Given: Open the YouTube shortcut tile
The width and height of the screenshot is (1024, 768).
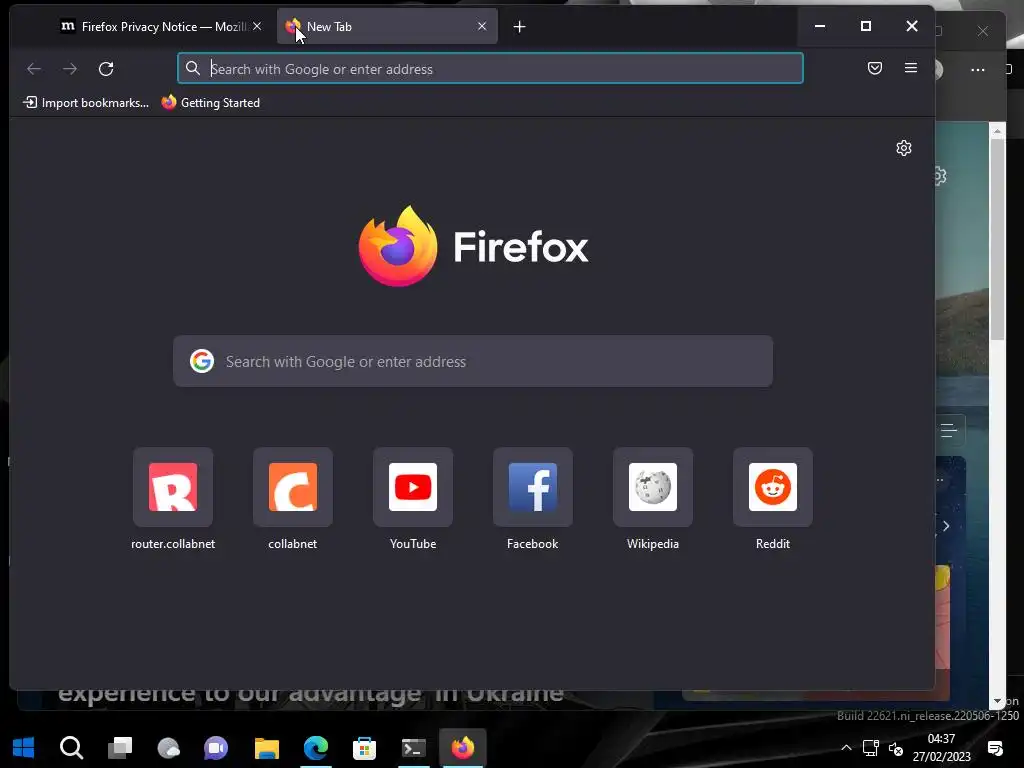Looking at the screenshot, I should coord(413,499).
